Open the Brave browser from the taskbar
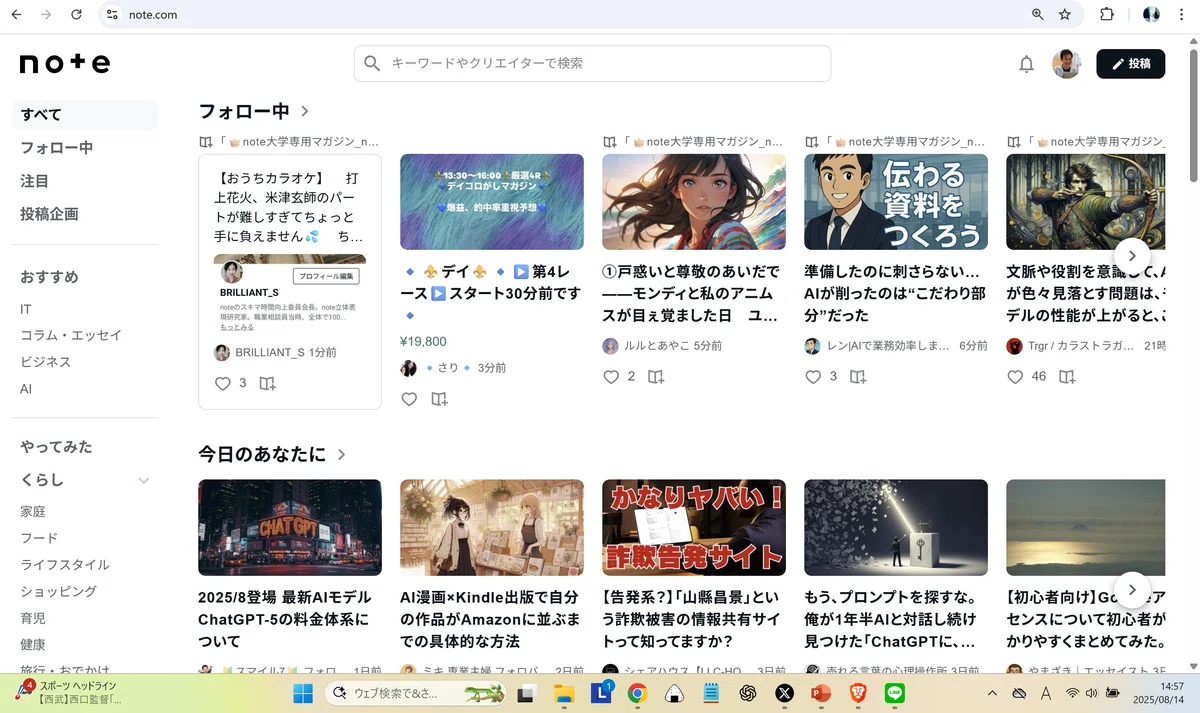This screenshot has width=1200, height=713. click(857, 693)
